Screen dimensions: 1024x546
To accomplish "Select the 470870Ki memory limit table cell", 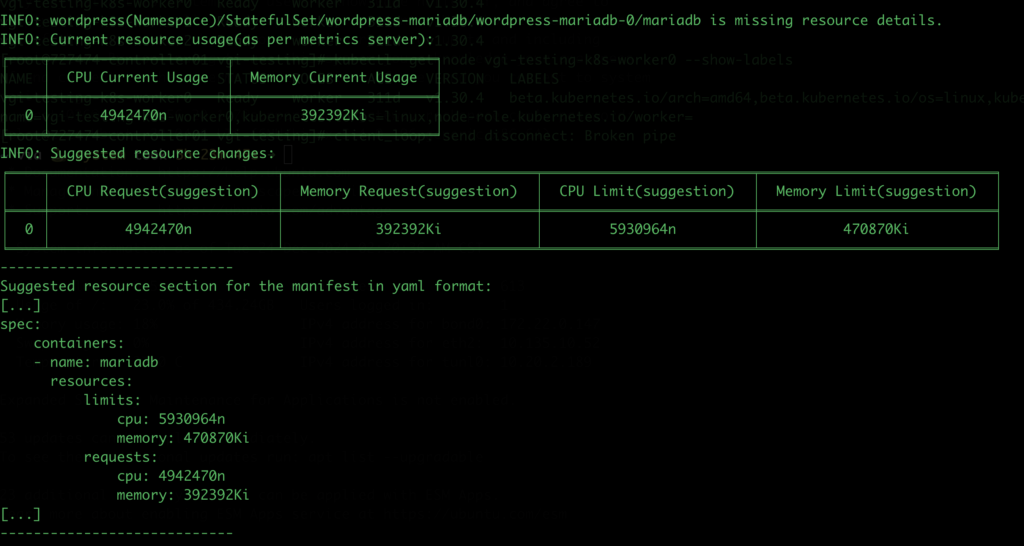I will coord(876,229).
